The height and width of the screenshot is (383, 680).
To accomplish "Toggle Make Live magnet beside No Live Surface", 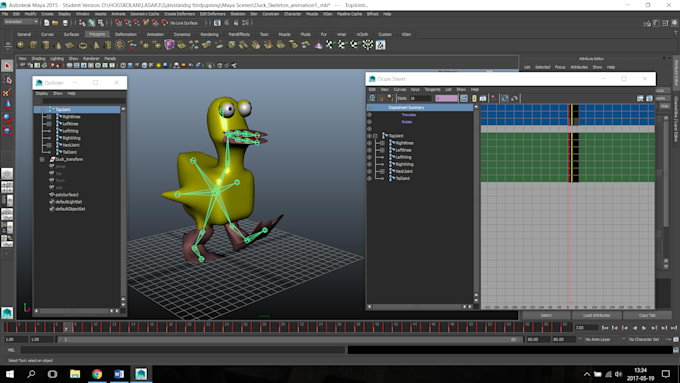I will pos(164,23).
